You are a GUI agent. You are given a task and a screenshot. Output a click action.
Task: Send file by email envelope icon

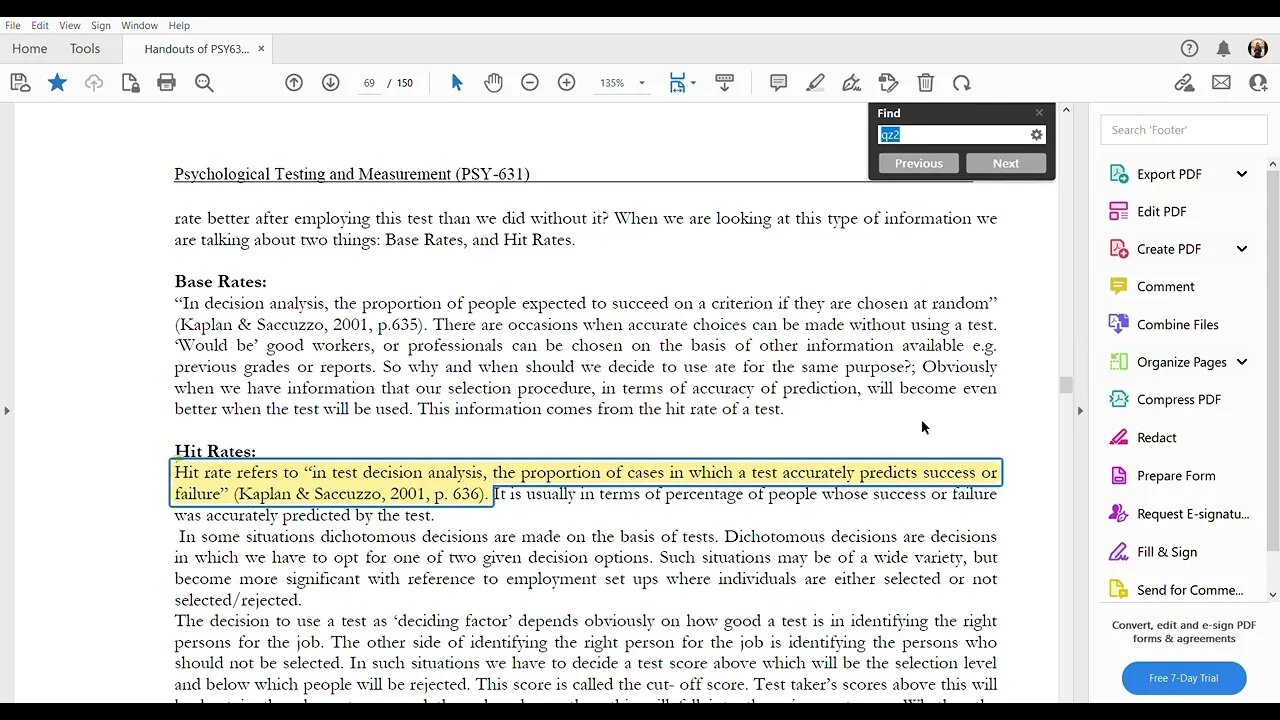coord(1221,83)
